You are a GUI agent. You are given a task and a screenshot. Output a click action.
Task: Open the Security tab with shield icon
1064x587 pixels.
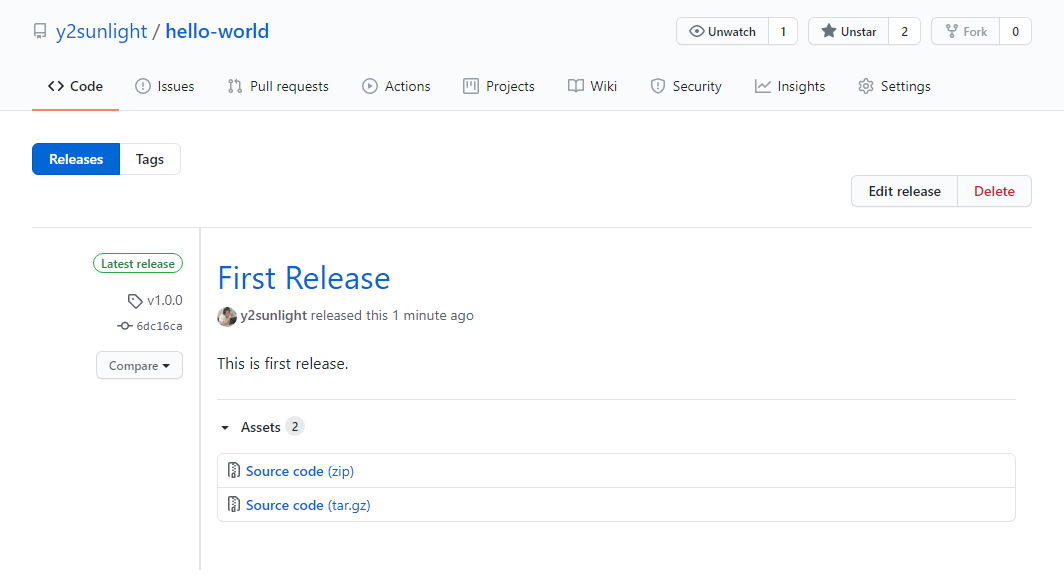pyautogui.click(x=685, y=87)
